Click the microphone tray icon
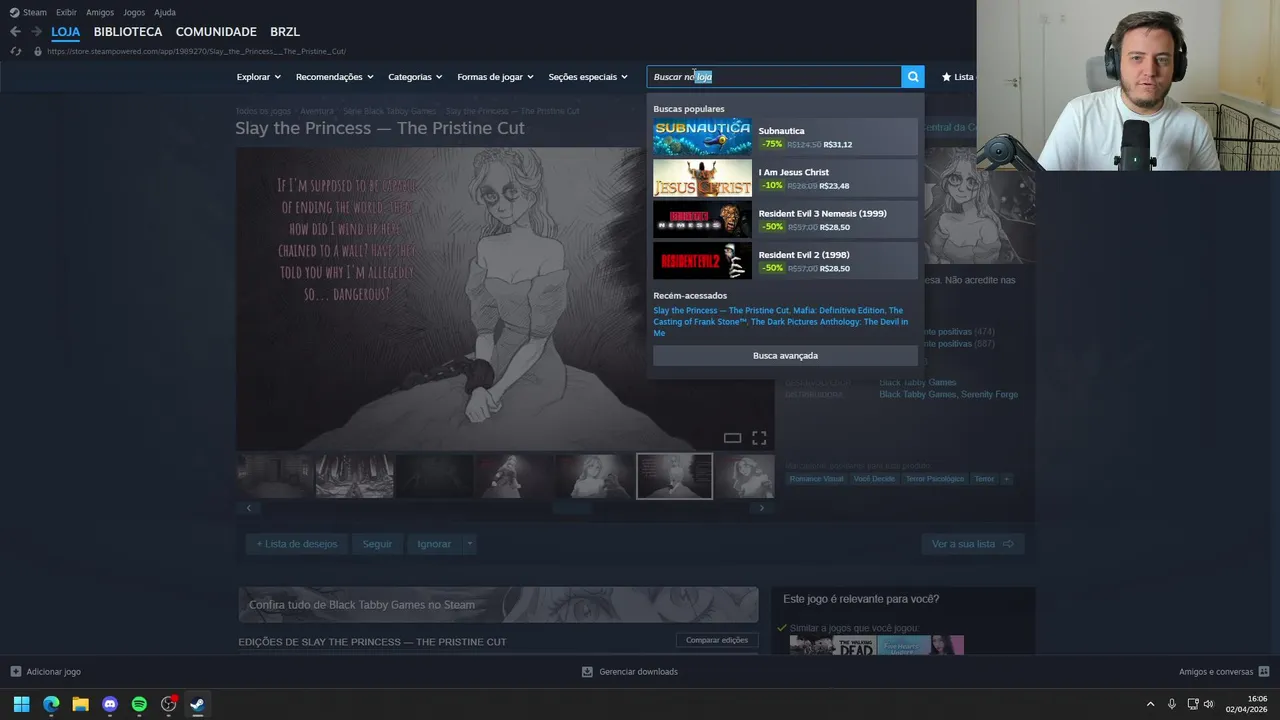This screenshot has height=720, width=1280. 1171,704
